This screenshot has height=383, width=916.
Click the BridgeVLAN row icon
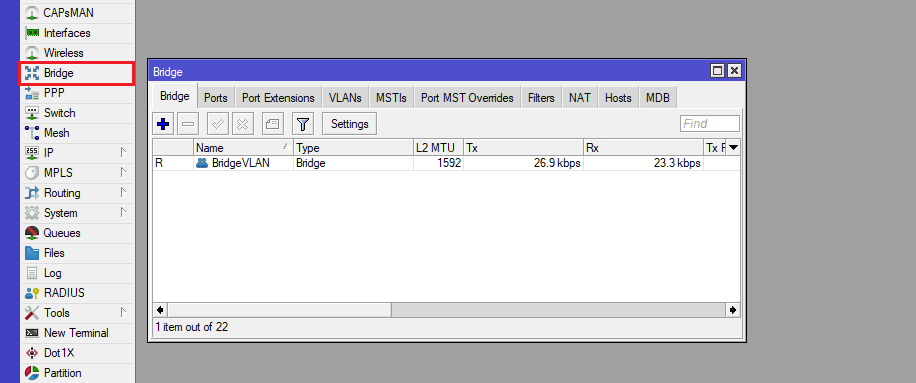pos(202,163)
